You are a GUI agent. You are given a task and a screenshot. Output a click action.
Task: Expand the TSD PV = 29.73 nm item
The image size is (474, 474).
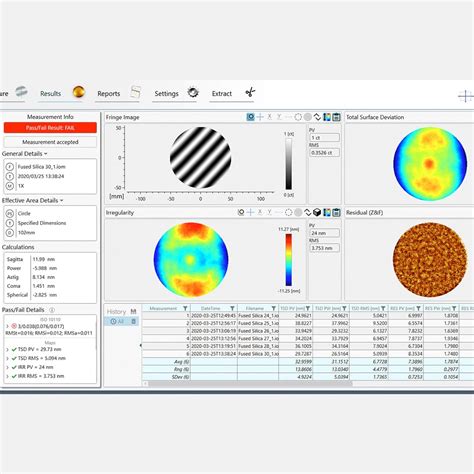click(x=7, y=350)
